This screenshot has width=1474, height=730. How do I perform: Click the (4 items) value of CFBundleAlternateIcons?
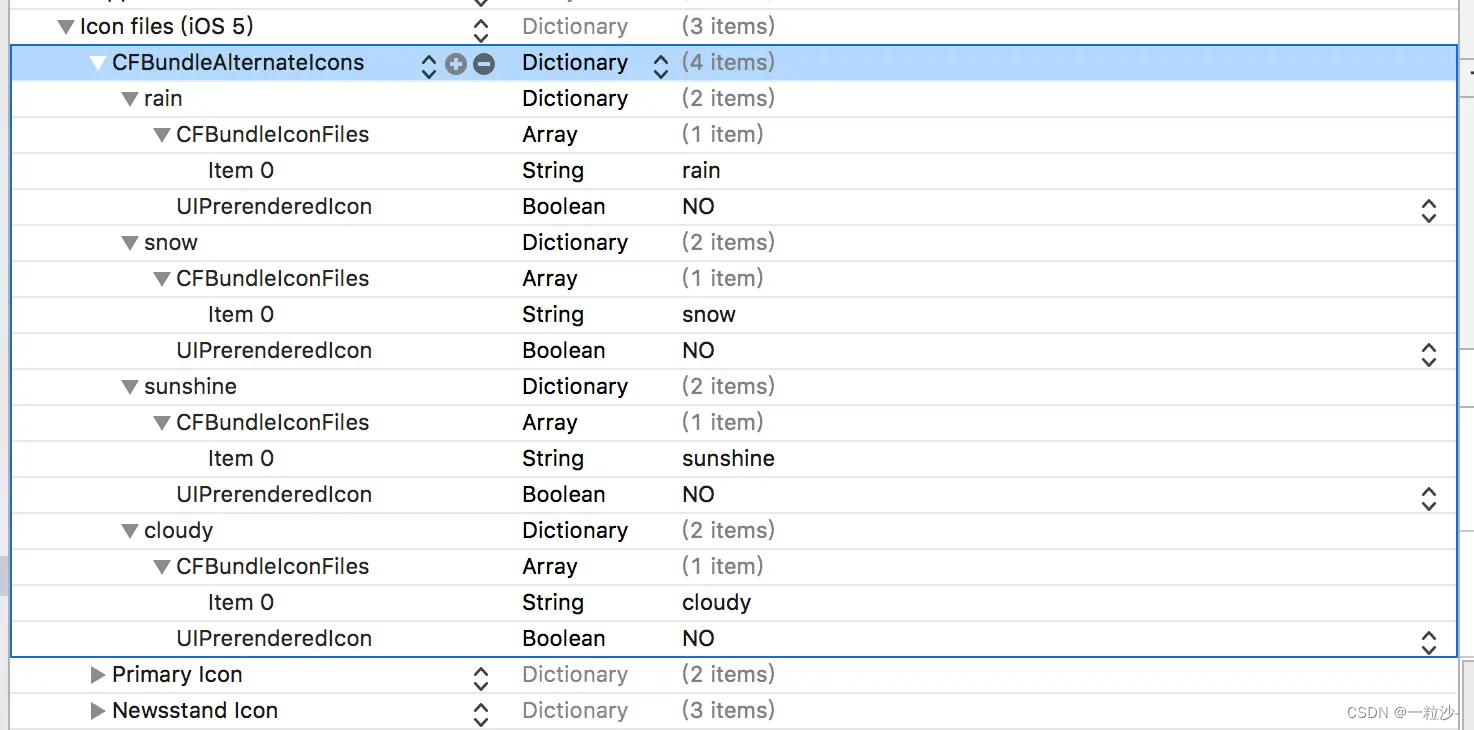click(728, 63)
